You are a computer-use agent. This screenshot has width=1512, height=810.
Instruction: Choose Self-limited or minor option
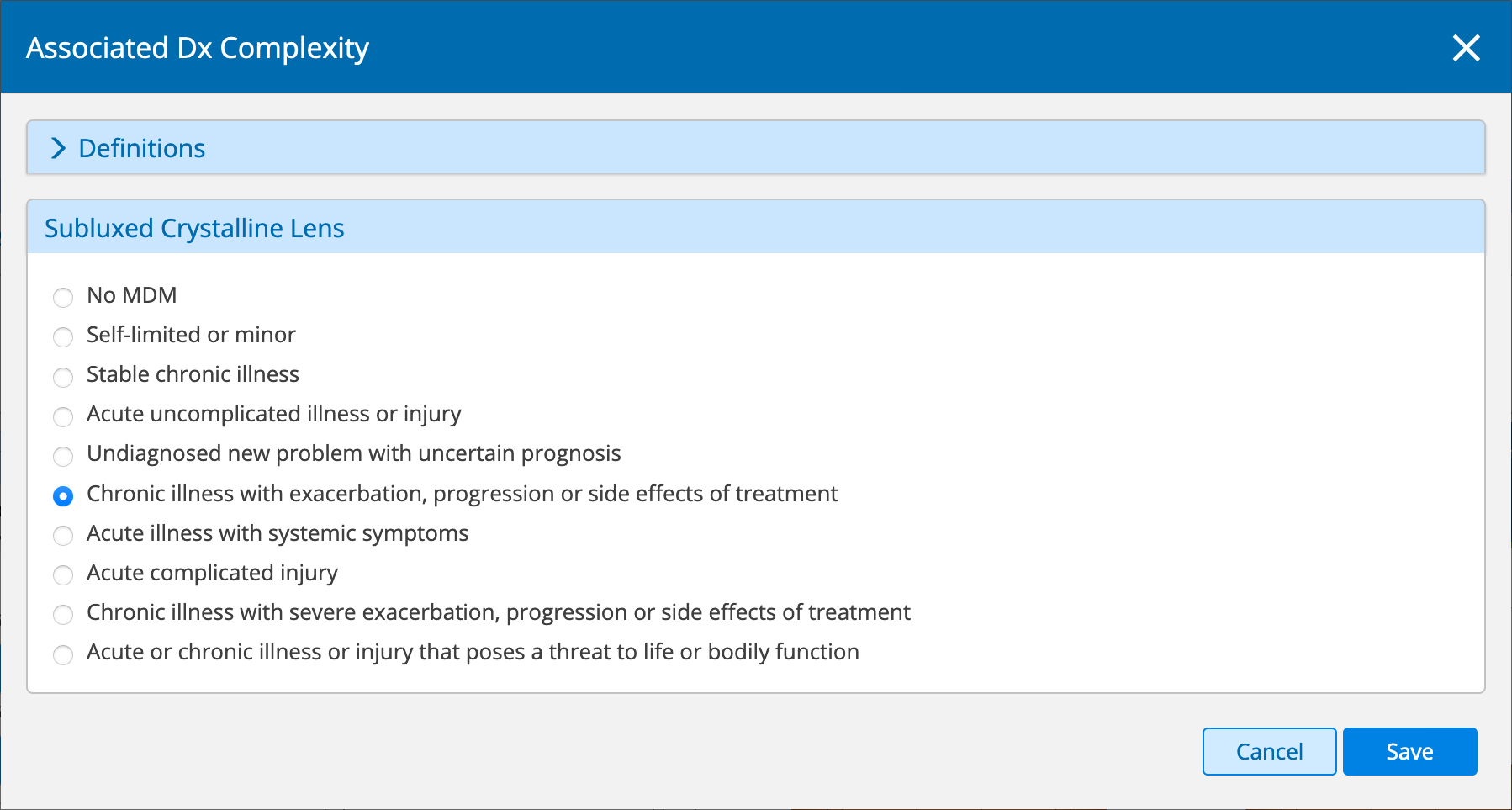point(63,337)
